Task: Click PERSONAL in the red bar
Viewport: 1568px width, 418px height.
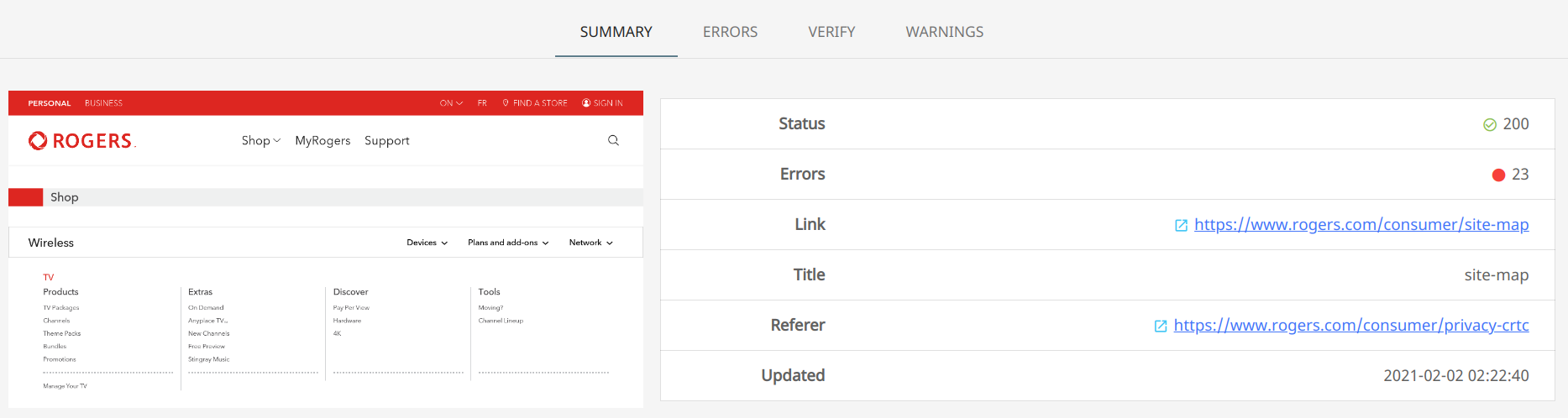Action: (x=50, y=103)
